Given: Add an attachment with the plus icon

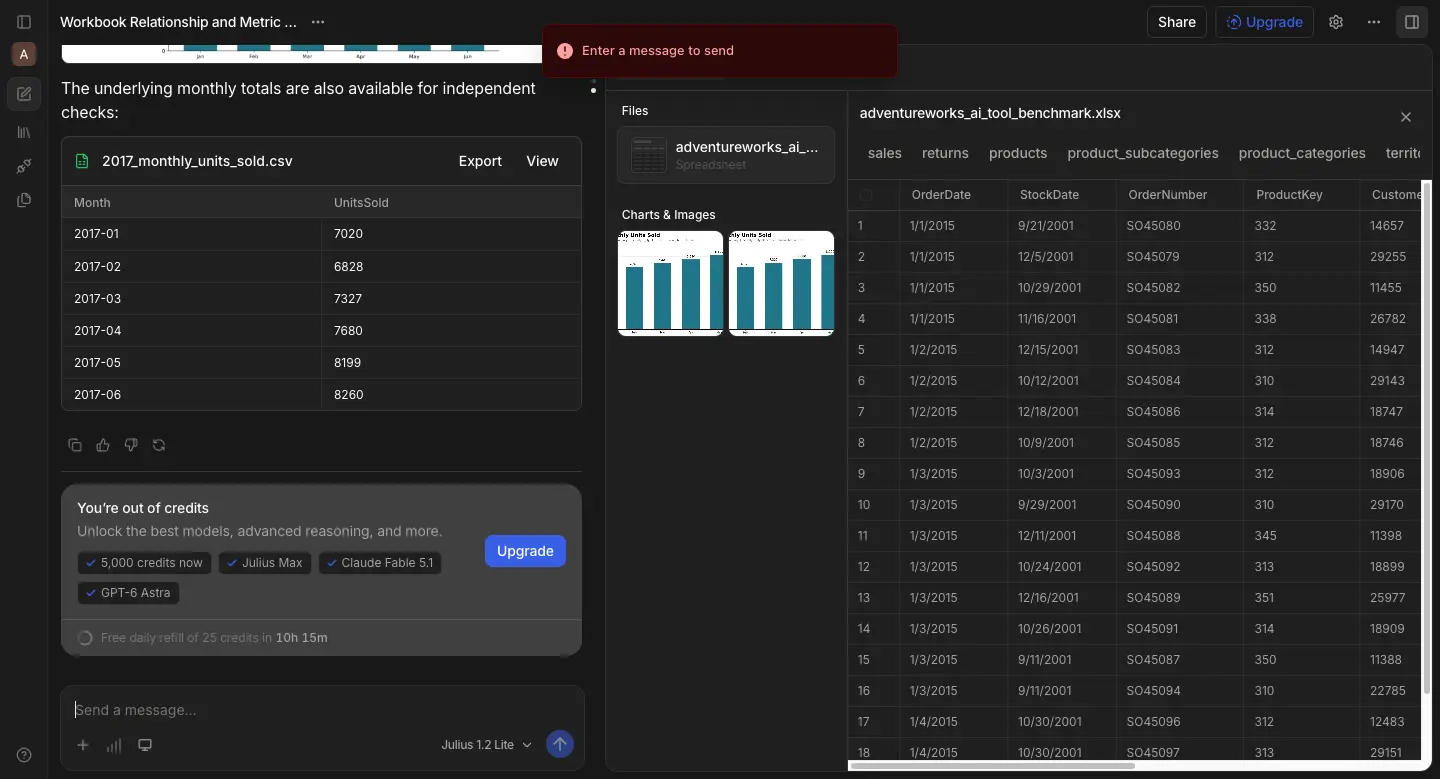Looking at the screenshot, I should point(83,745).
